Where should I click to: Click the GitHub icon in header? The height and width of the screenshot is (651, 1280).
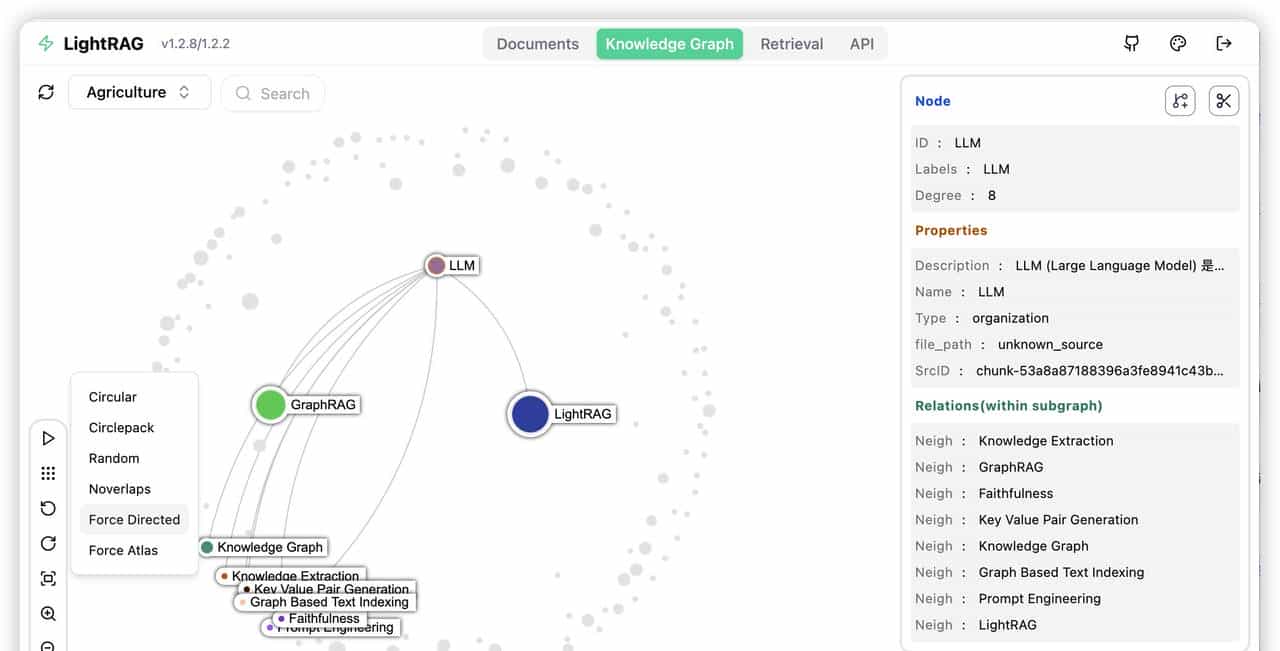1131,43
